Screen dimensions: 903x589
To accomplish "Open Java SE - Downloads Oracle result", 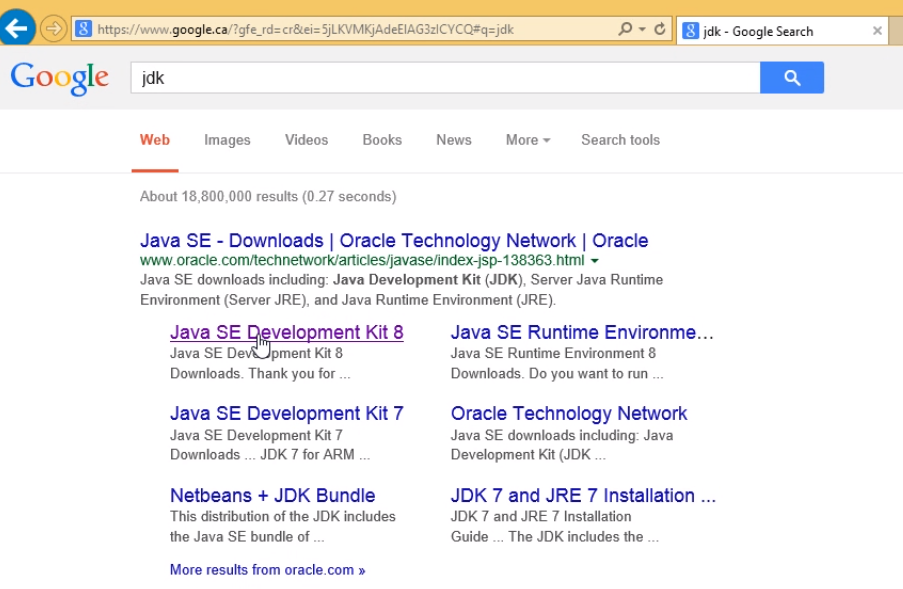I will pos(394,240).
